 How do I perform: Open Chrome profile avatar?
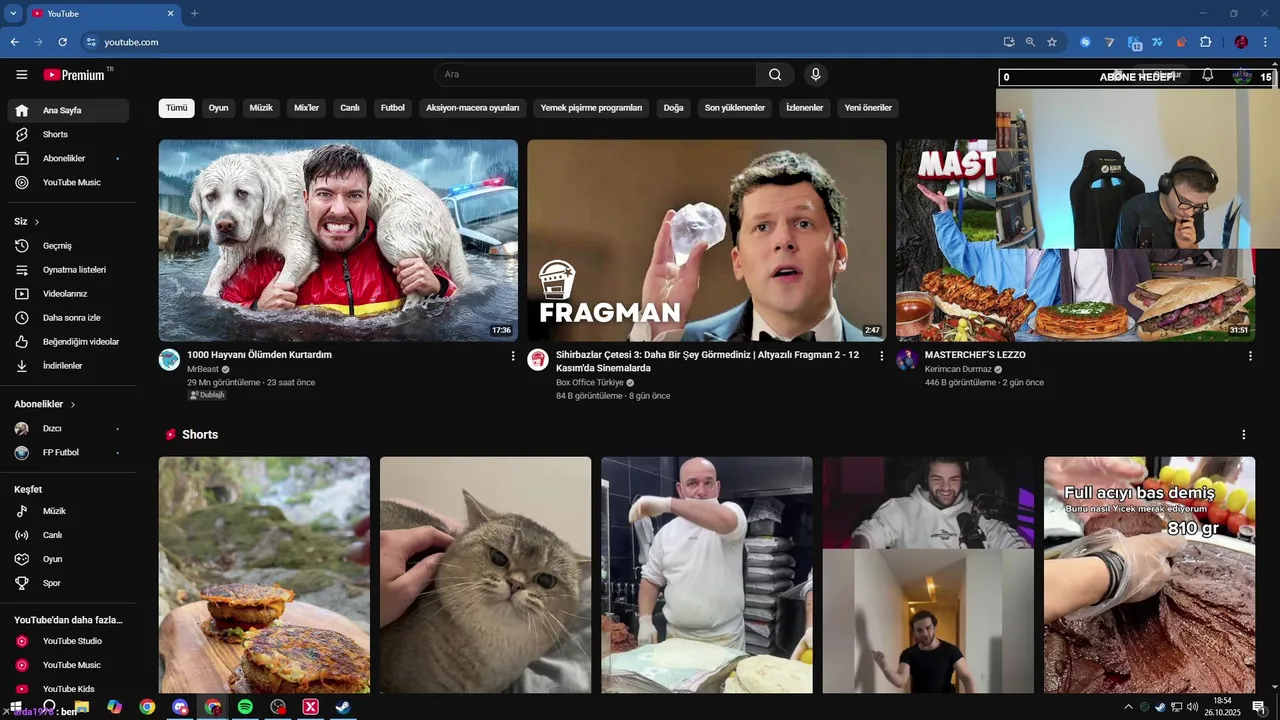click(x=1241, y=42)
